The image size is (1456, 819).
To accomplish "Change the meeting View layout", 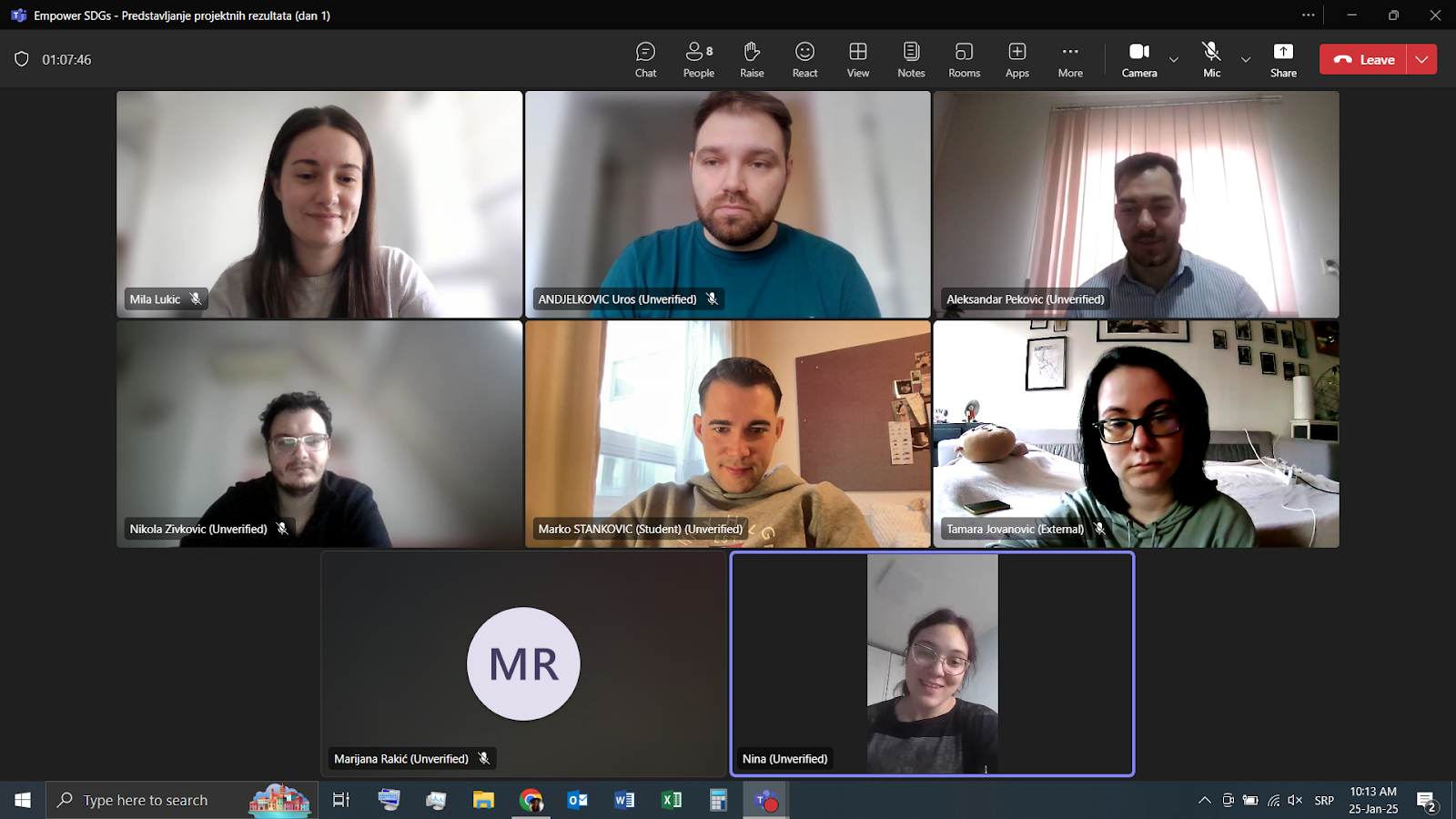I will click(858, 59).
